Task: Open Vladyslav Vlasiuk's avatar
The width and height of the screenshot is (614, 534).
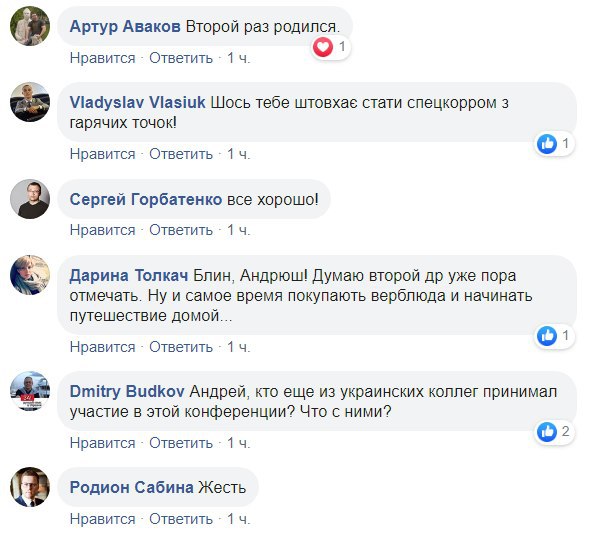Action: (x=30, y=102)
